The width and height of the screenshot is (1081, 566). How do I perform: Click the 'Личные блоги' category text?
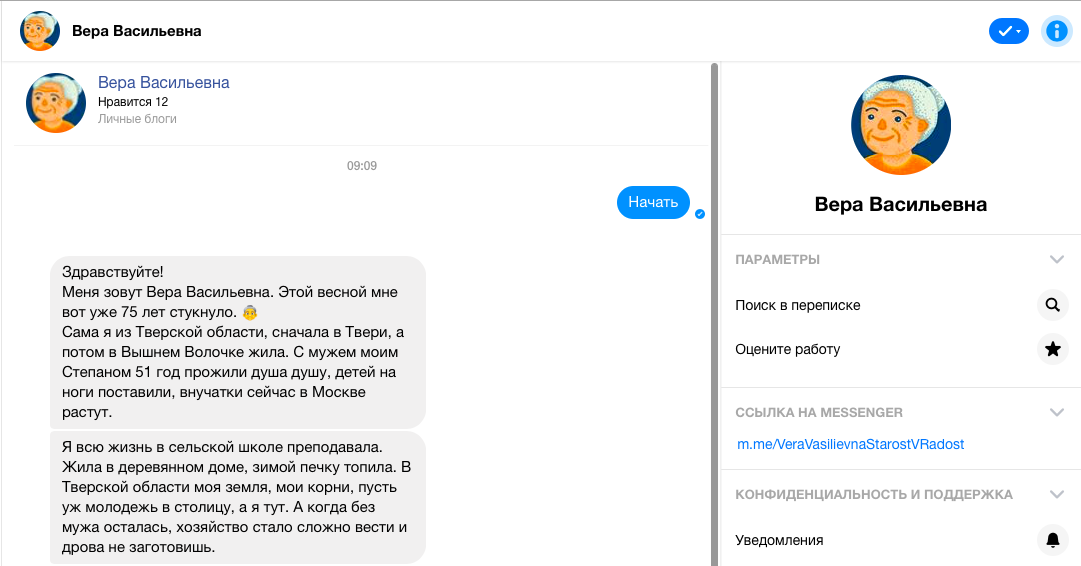137,119
